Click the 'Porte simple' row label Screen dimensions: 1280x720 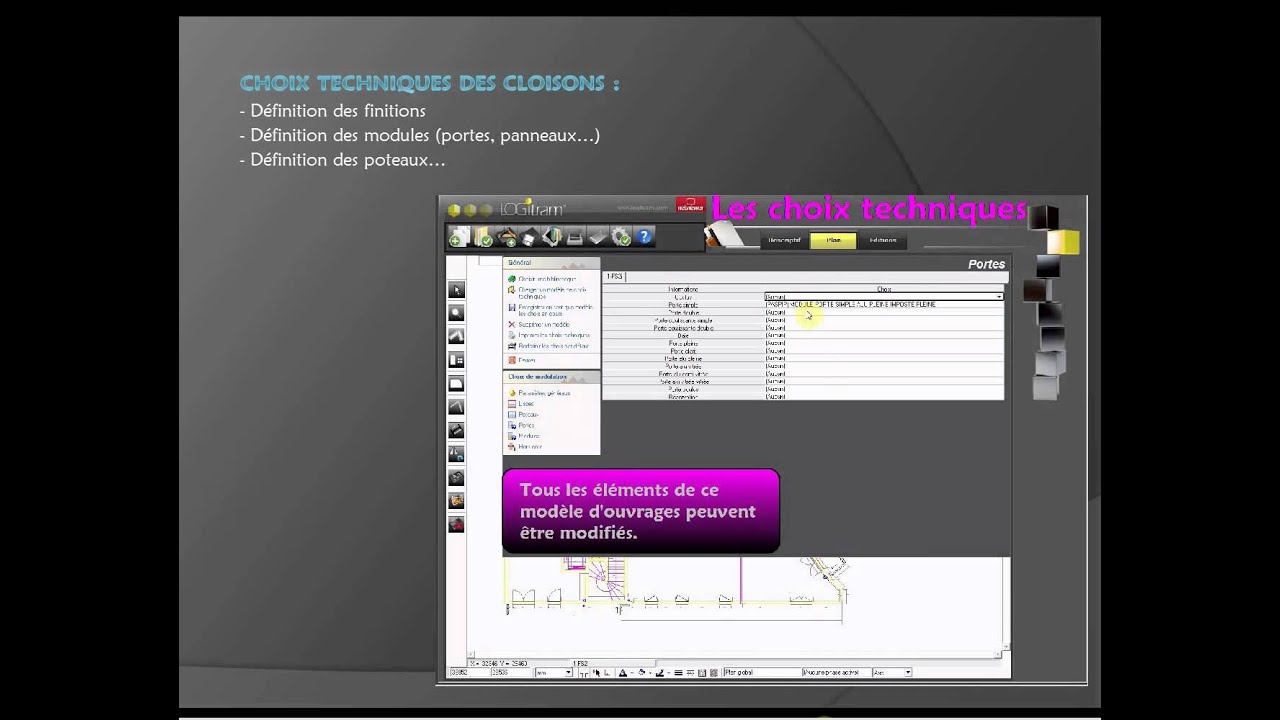(683, 305)
